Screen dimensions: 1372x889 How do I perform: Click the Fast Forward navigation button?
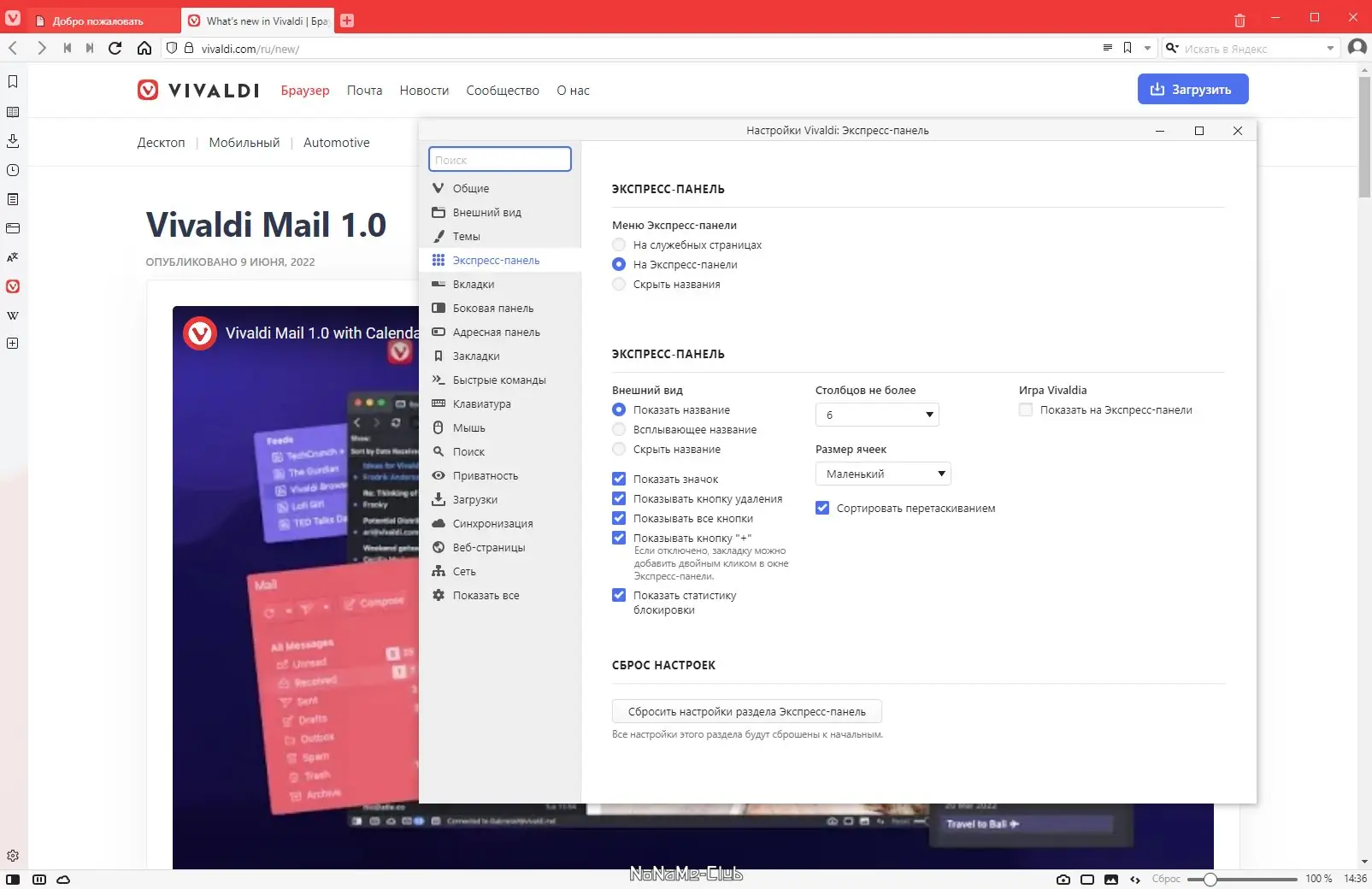pos(90,48)
